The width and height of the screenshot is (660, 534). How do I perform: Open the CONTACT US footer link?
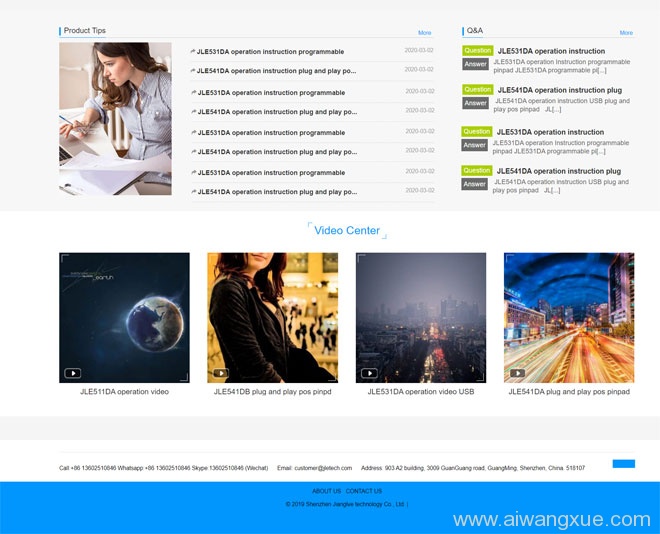tap(364, 491)
